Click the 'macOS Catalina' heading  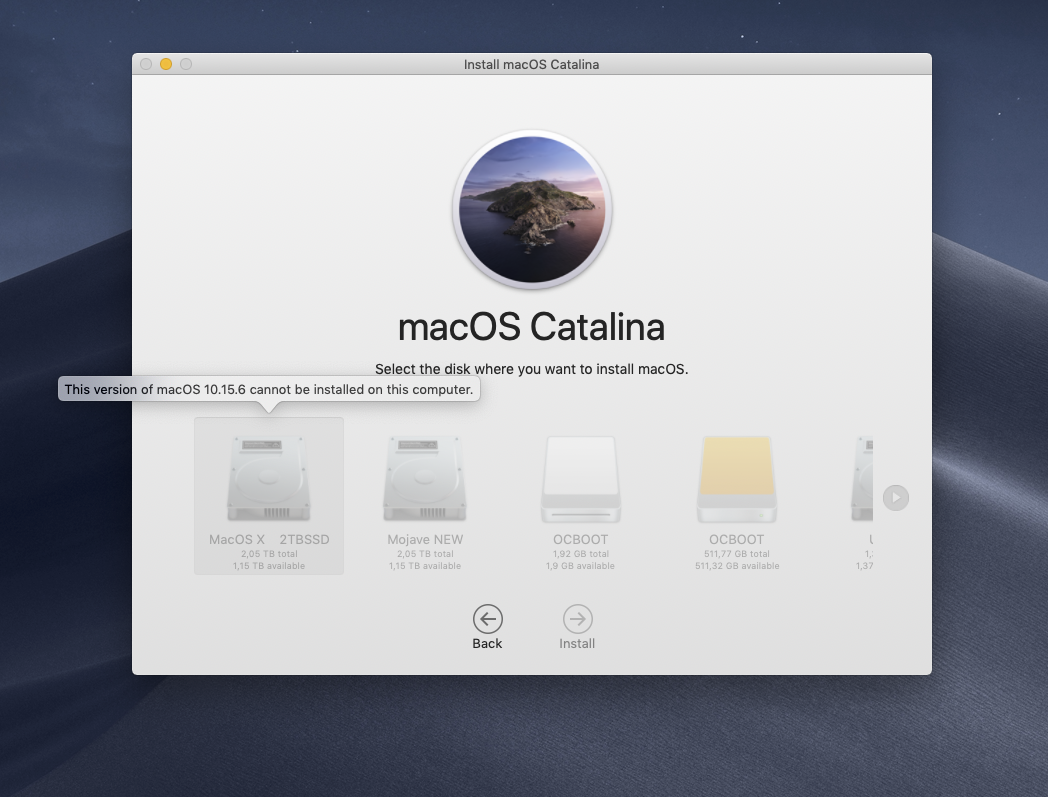pos(531,327)
